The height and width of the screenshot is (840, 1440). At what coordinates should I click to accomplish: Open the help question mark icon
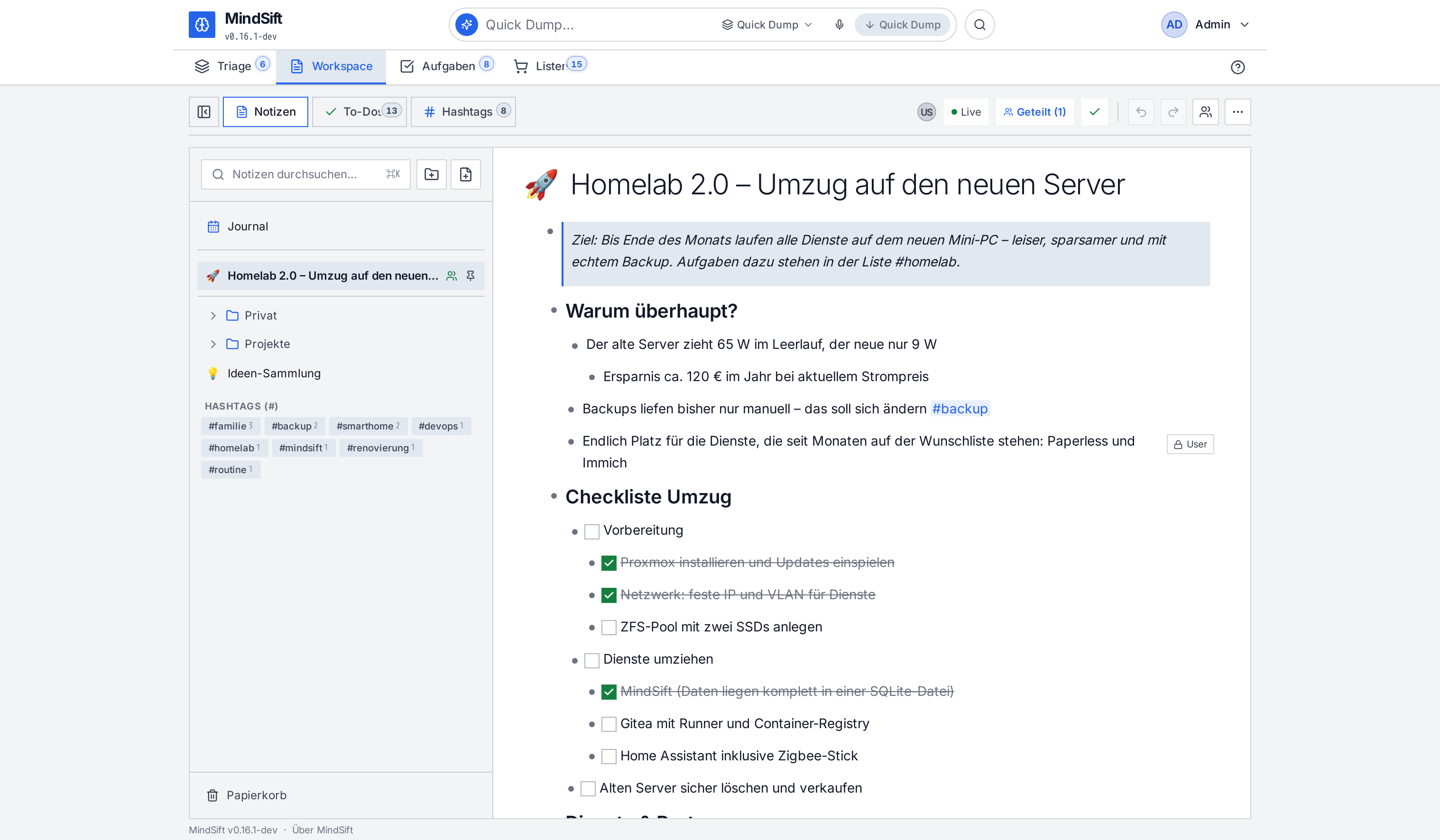click(1237, 67)
